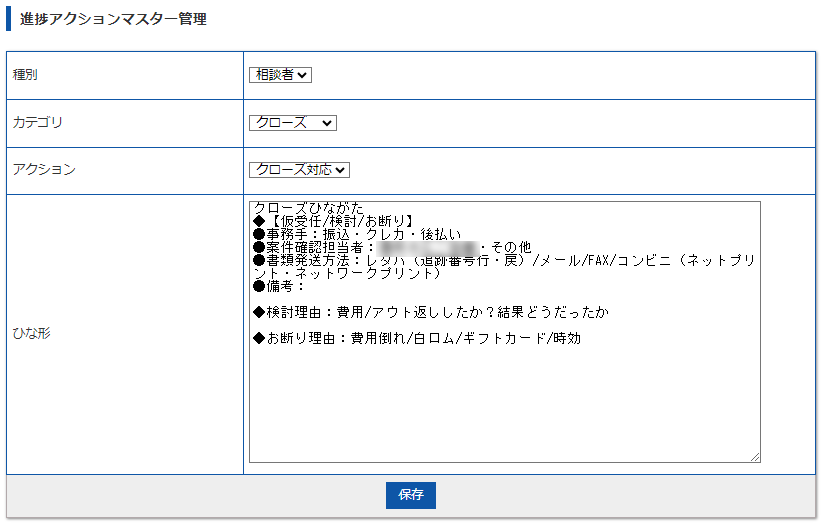Click the 種別 row label
825x526 pixels.
(26, 75)
